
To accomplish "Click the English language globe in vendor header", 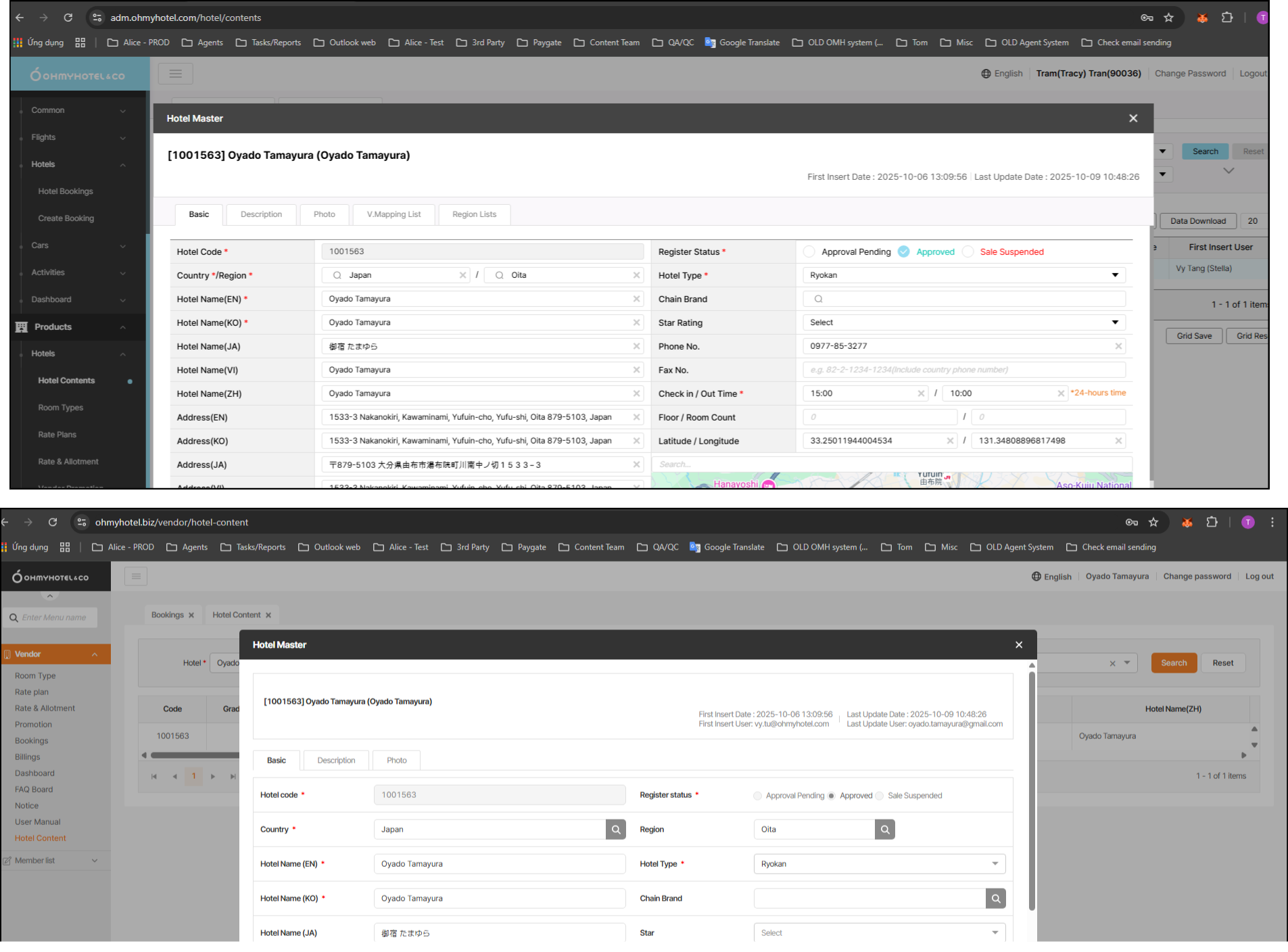I will 1036,577.
